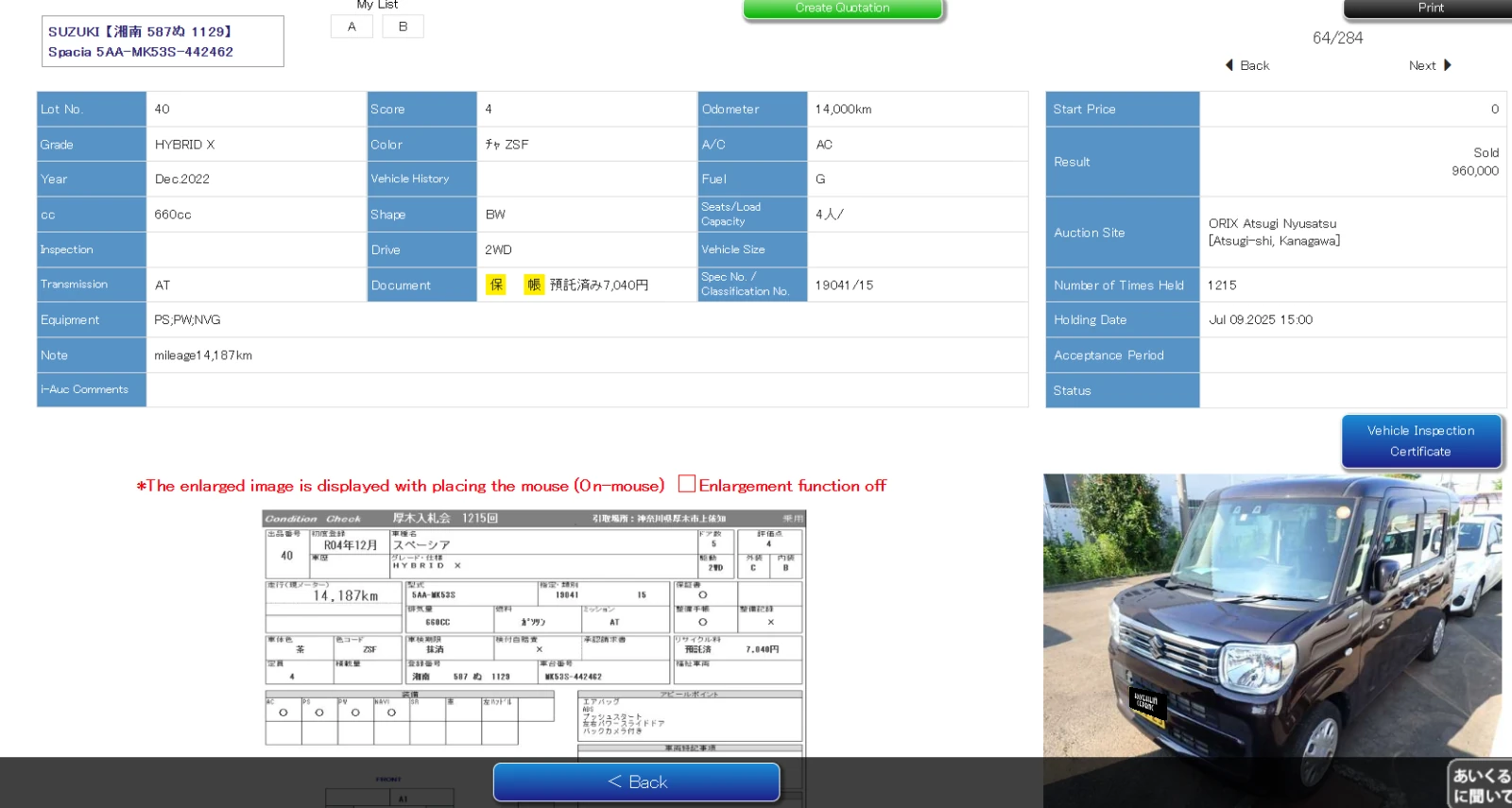The image size is (1512, 808).
Task: Click the 14,000km odometer value
Action: click(x=843, y=110)
